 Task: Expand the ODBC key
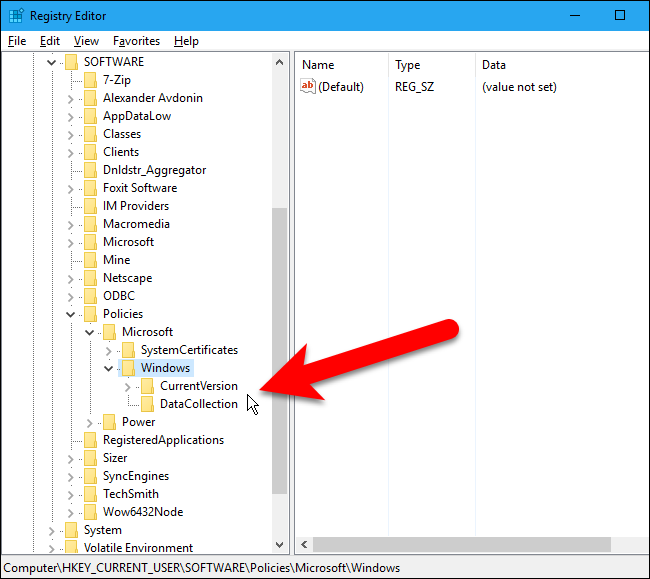point(70,297)
